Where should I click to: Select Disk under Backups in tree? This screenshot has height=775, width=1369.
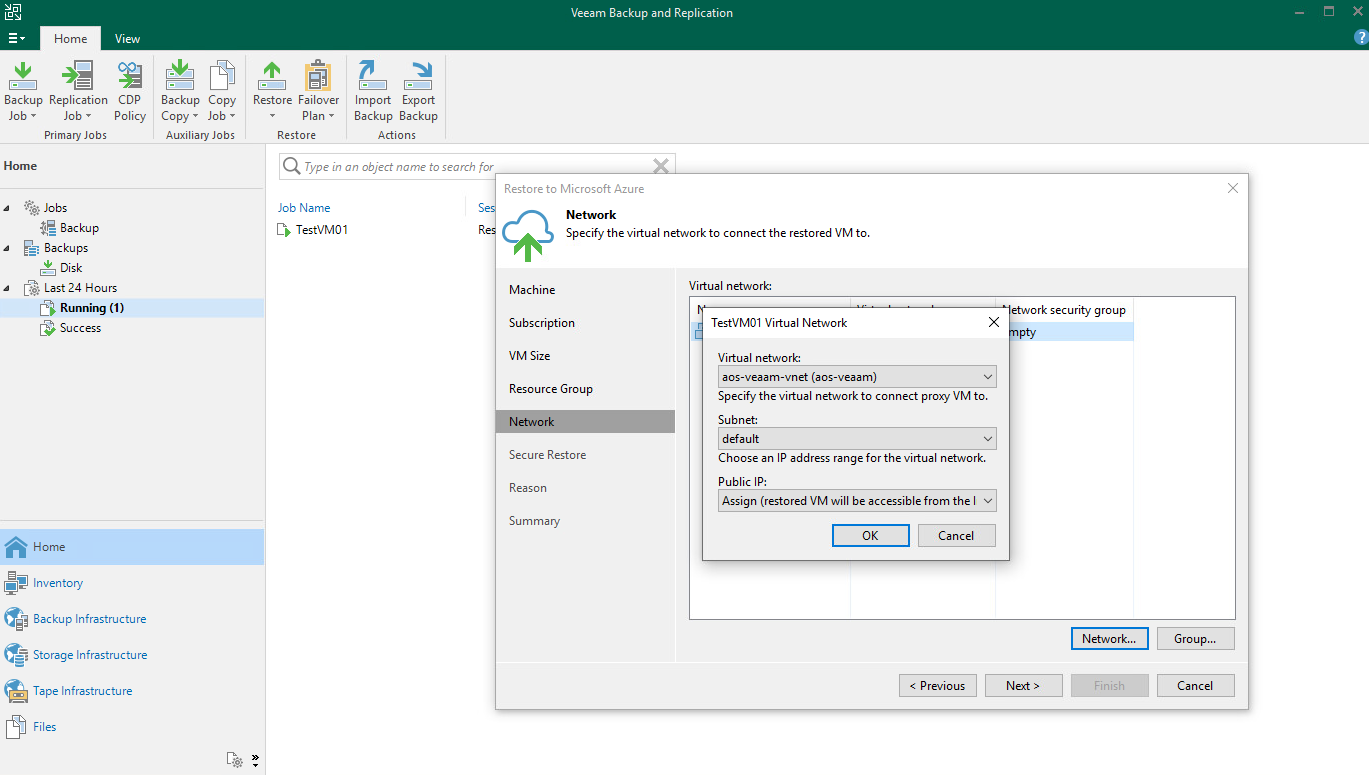pos(71,268)
